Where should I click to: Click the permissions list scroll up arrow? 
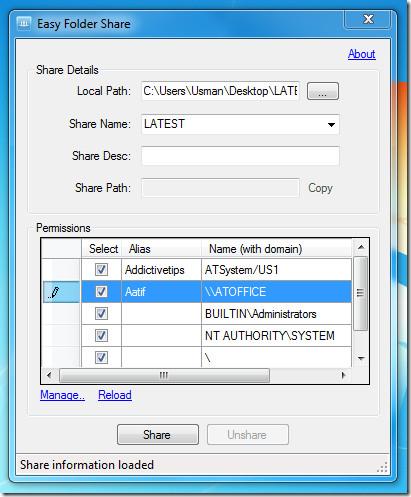point(360,247)
